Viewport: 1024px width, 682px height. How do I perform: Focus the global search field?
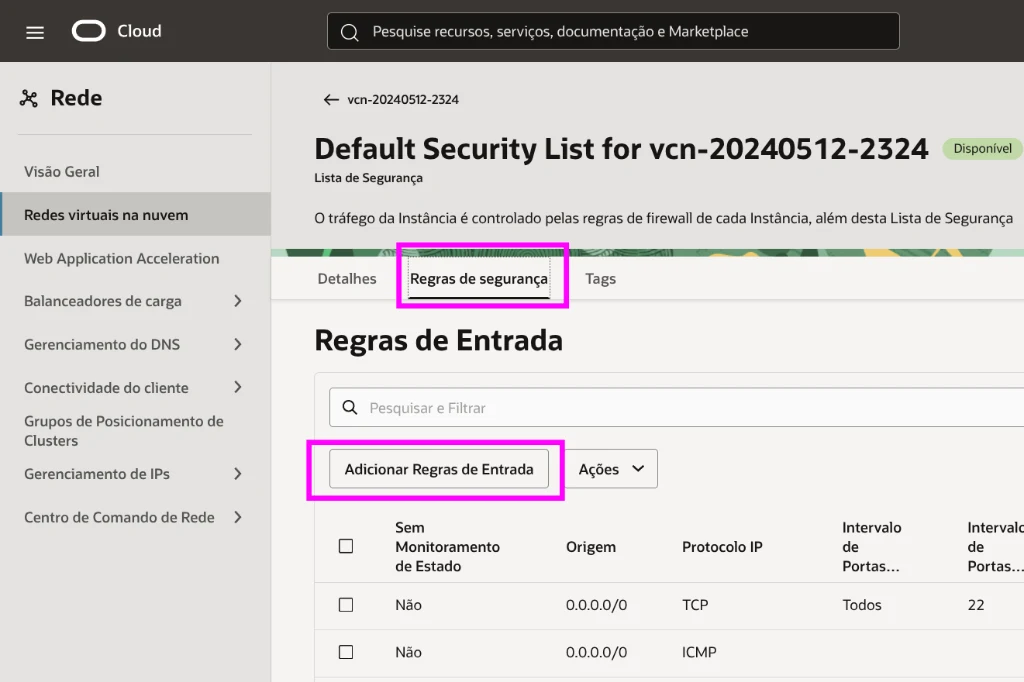coord(613,31)
